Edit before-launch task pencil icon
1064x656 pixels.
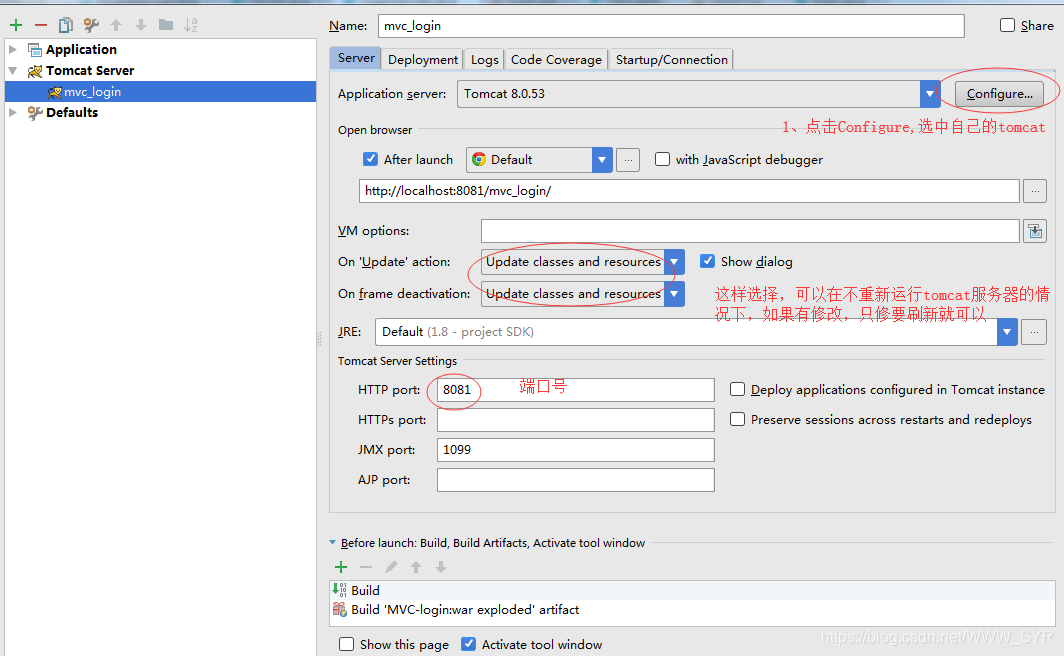point(391,567)
